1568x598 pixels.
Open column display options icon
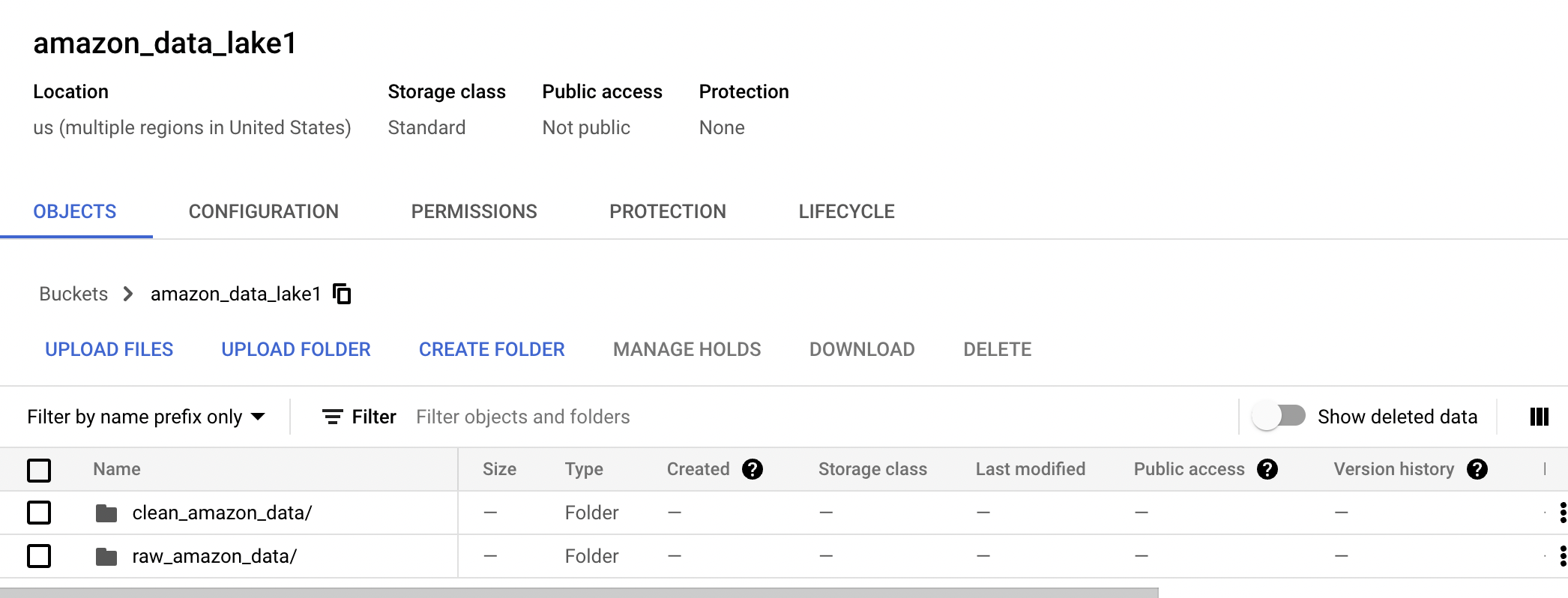tap(1539, 417)
